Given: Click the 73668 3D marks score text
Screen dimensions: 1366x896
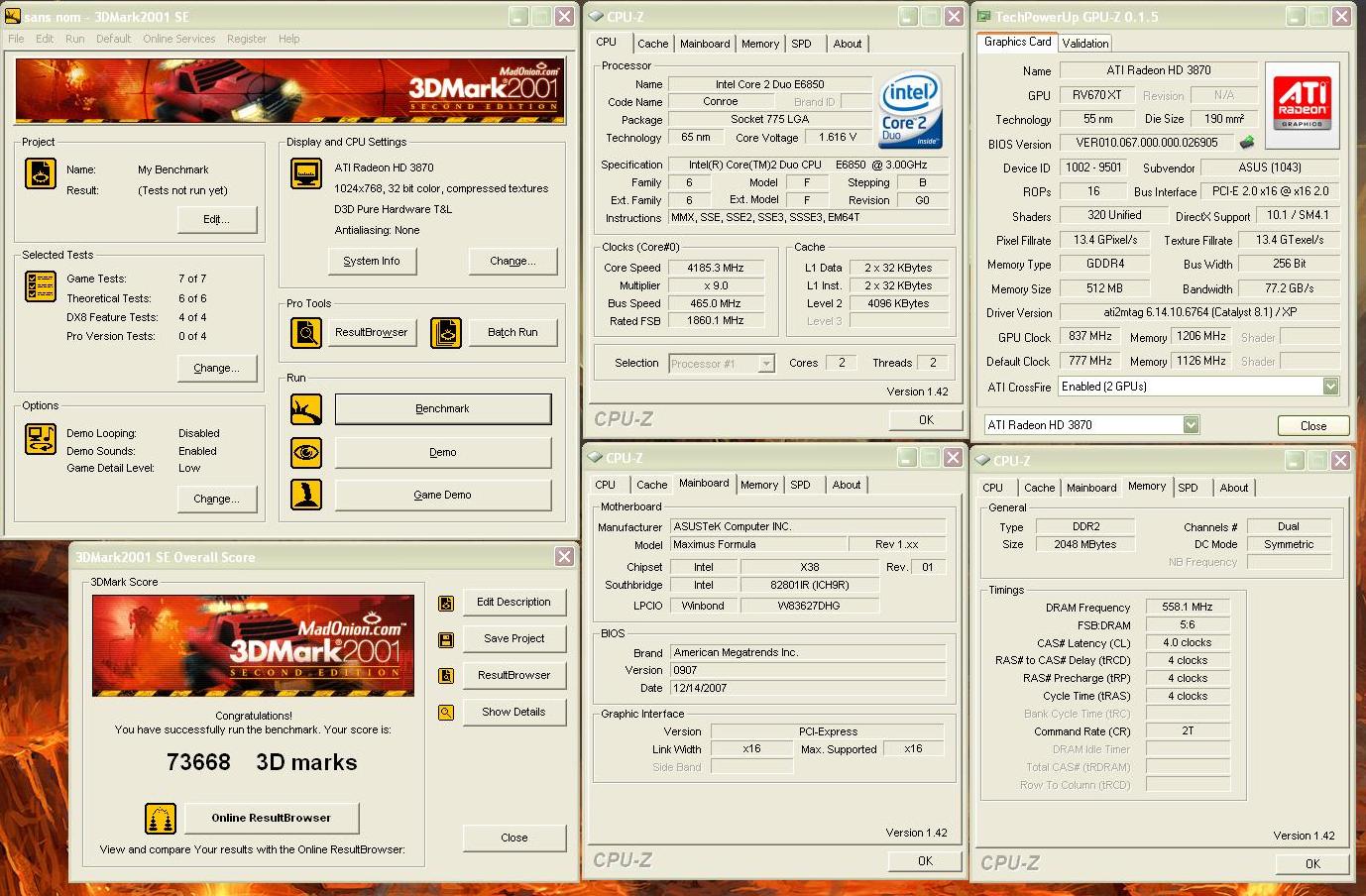Looking at the screenshot, I should coord(262,762).
